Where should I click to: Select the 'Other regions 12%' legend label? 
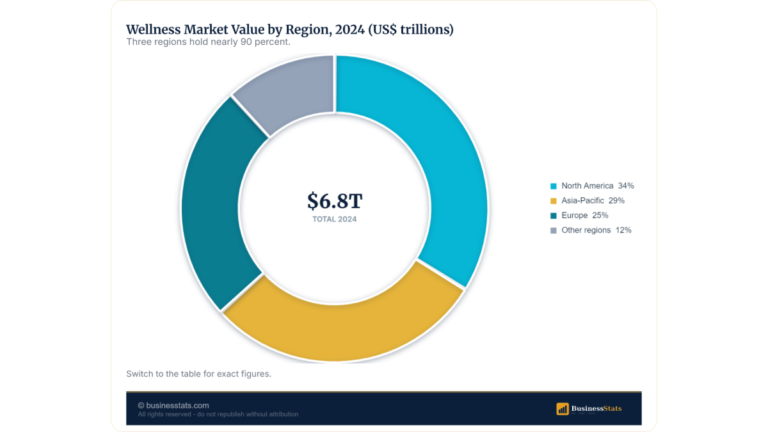596,230
